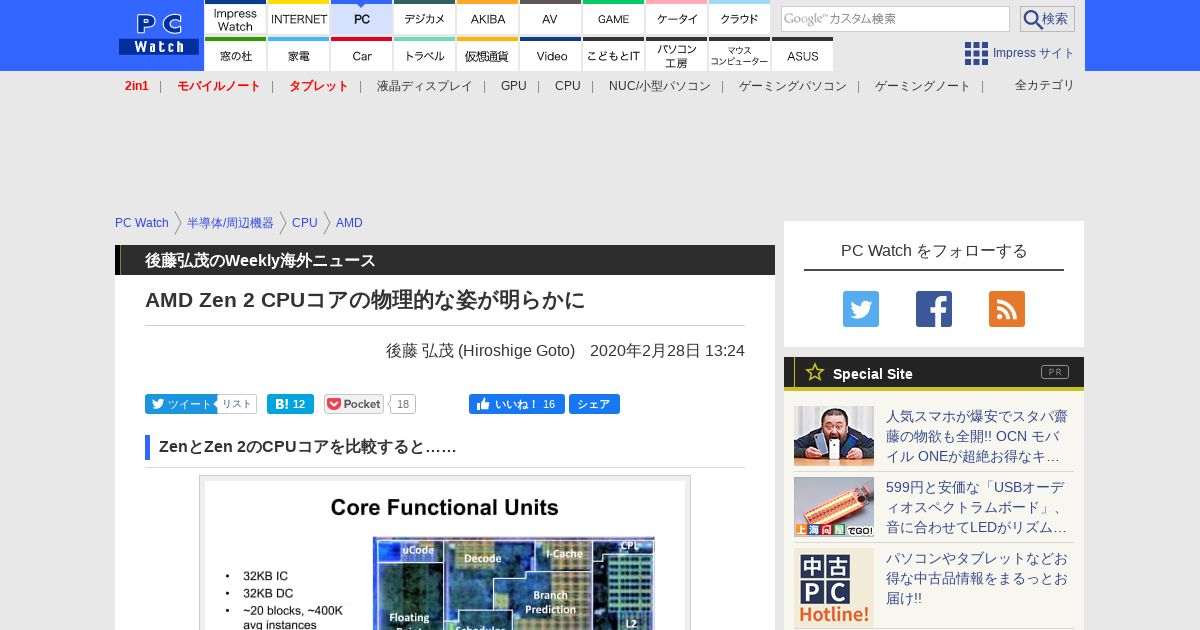The width and height of the screenshot is (1200, 630).
Task: Click CPU breadcrumb link
Action: 305,223
